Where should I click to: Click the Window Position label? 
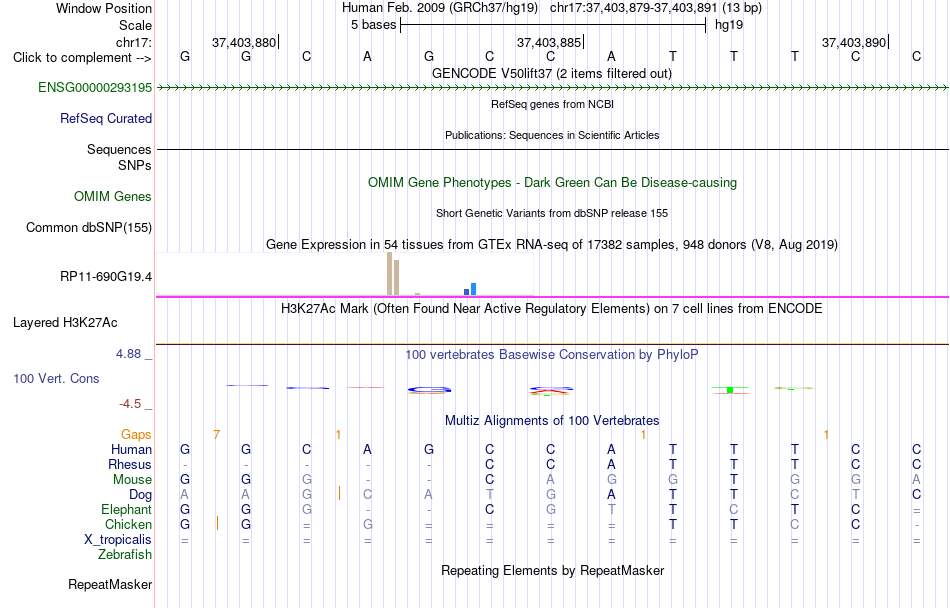[104, 8]
